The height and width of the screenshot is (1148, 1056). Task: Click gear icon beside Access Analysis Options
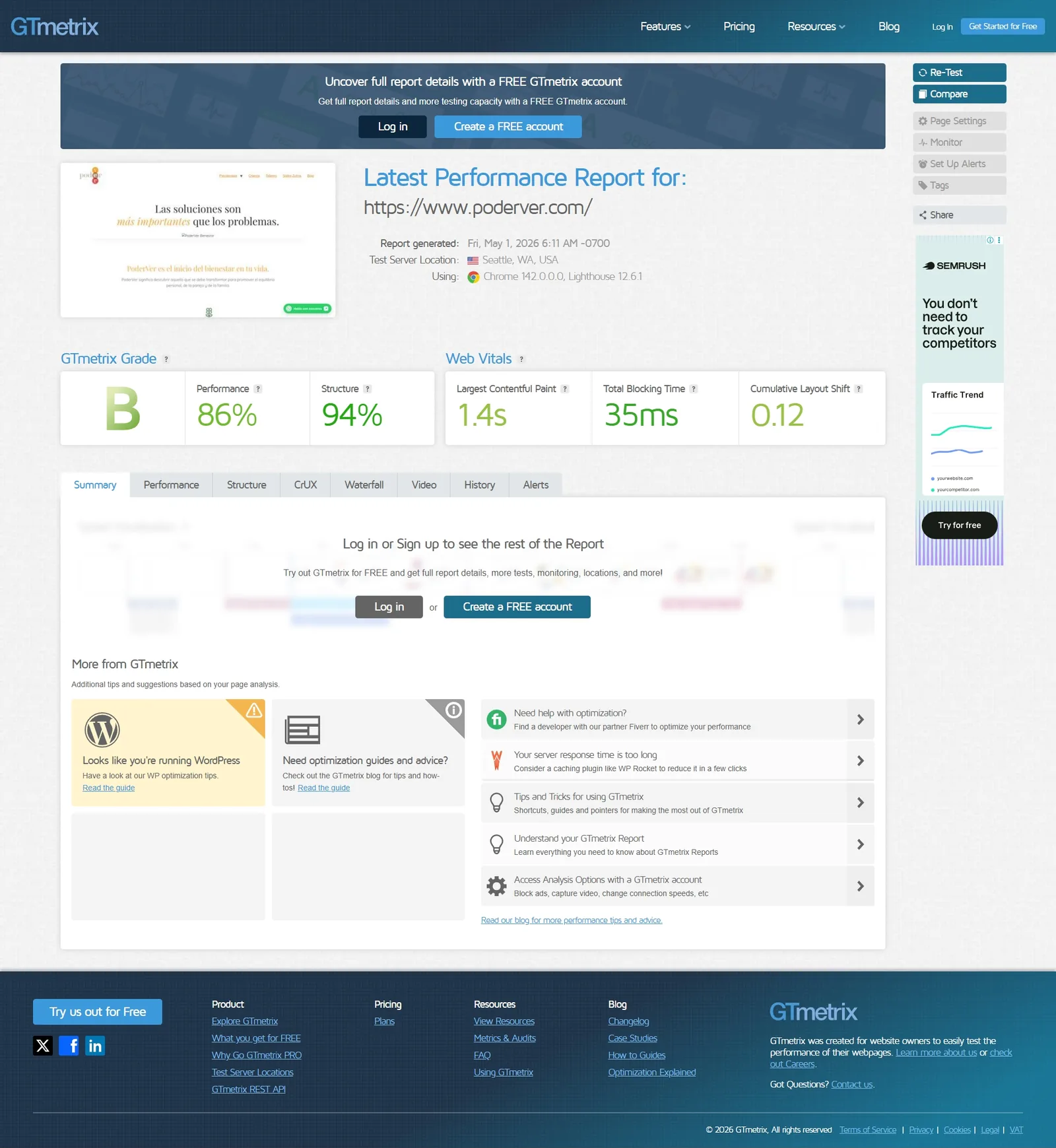pos(496,886)
